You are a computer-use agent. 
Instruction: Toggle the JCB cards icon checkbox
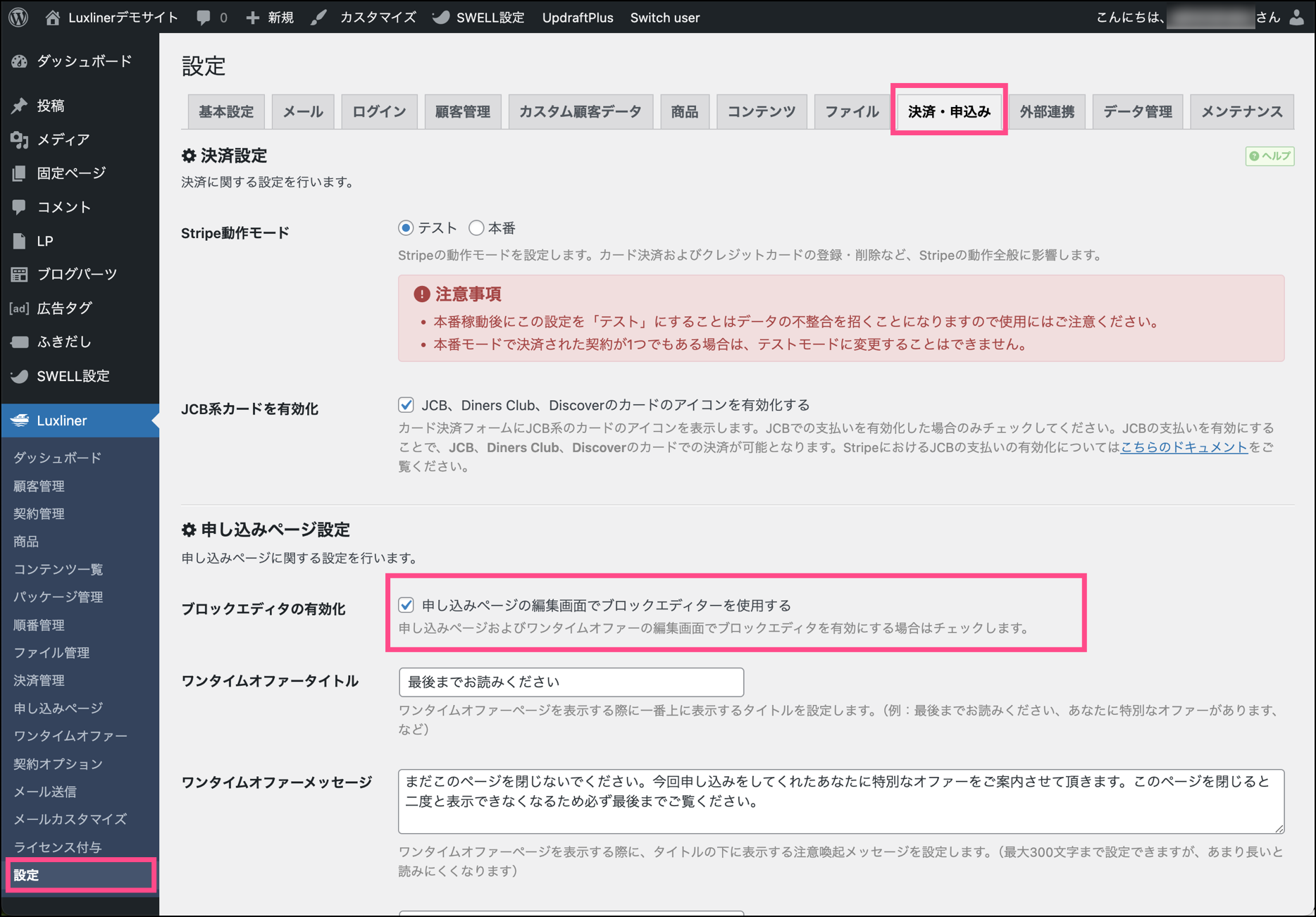pos(406,405)
